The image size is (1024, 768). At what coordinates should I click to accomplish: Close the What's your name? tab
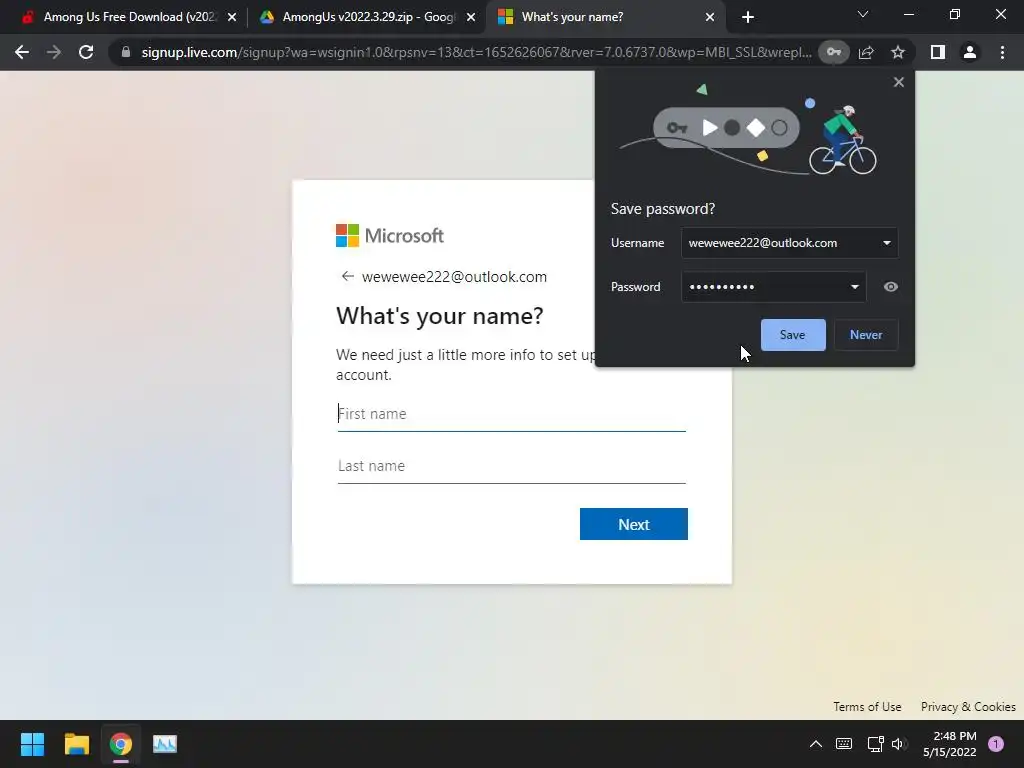click(x=710, y=17)
